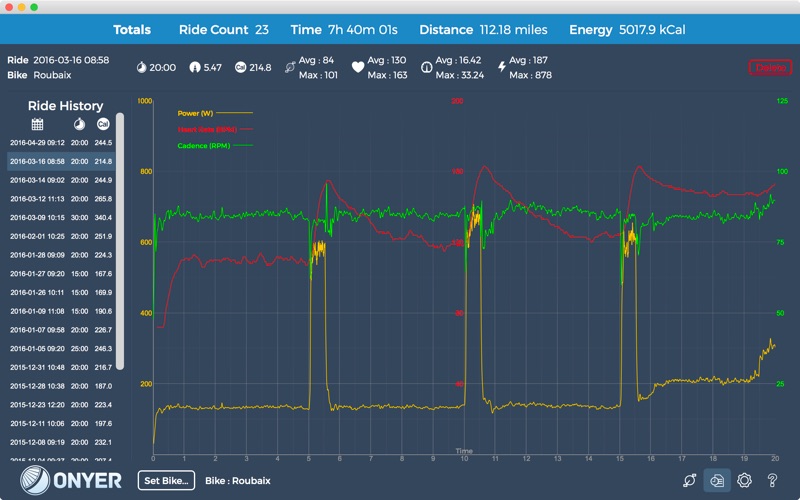Toggle the Cadence (RPM) legend series
This screenshot has height=500, width=800.
point(215,146)
